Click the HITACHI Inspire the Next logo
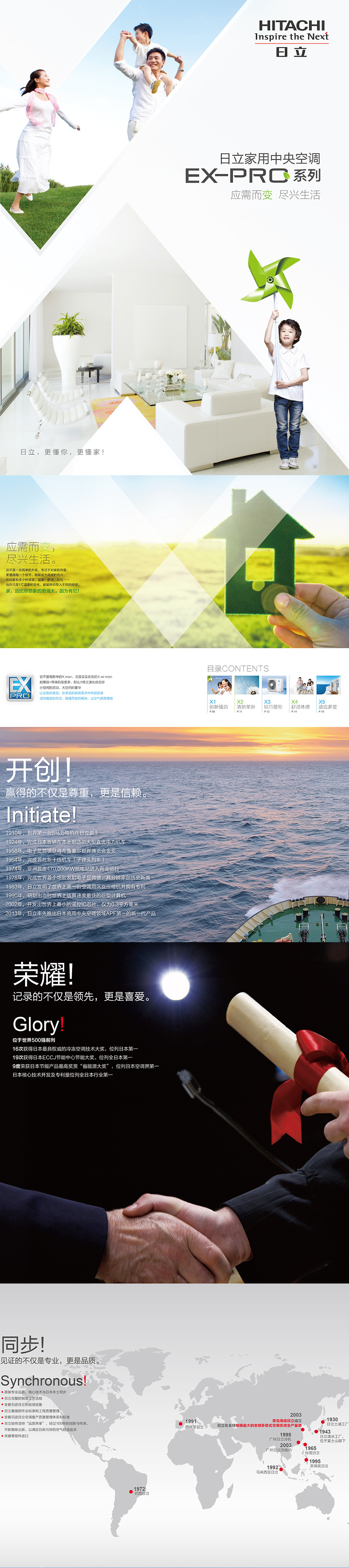 [291, 38]
